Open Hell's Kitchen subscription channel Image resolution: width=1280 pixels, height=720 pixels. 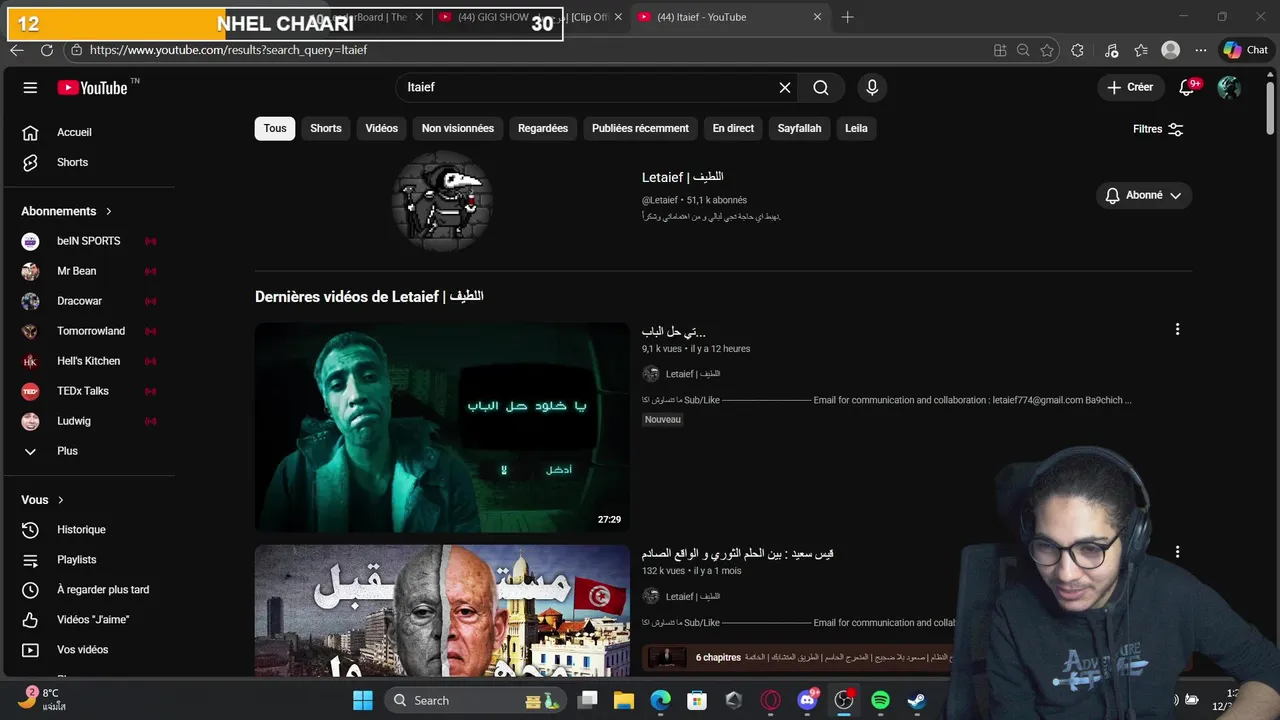[90, 361]
